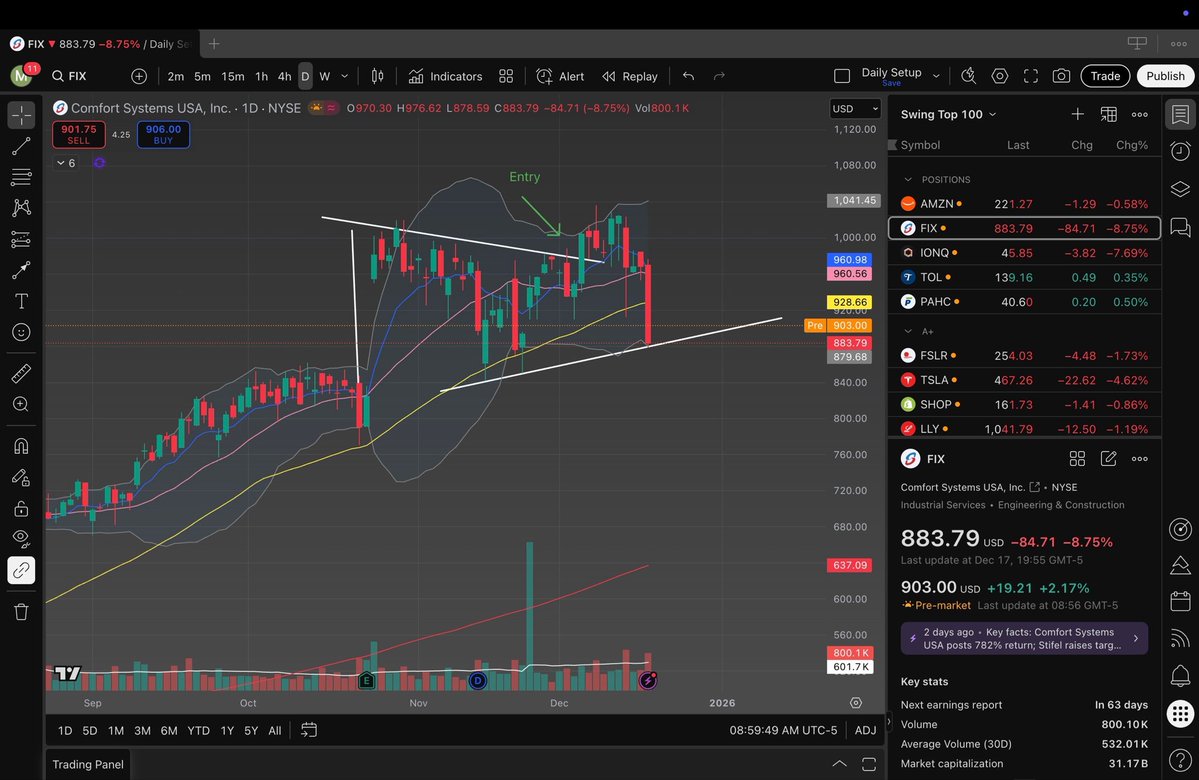
Task: Remove drawings with trash icon
Action: tap(21, 612)
